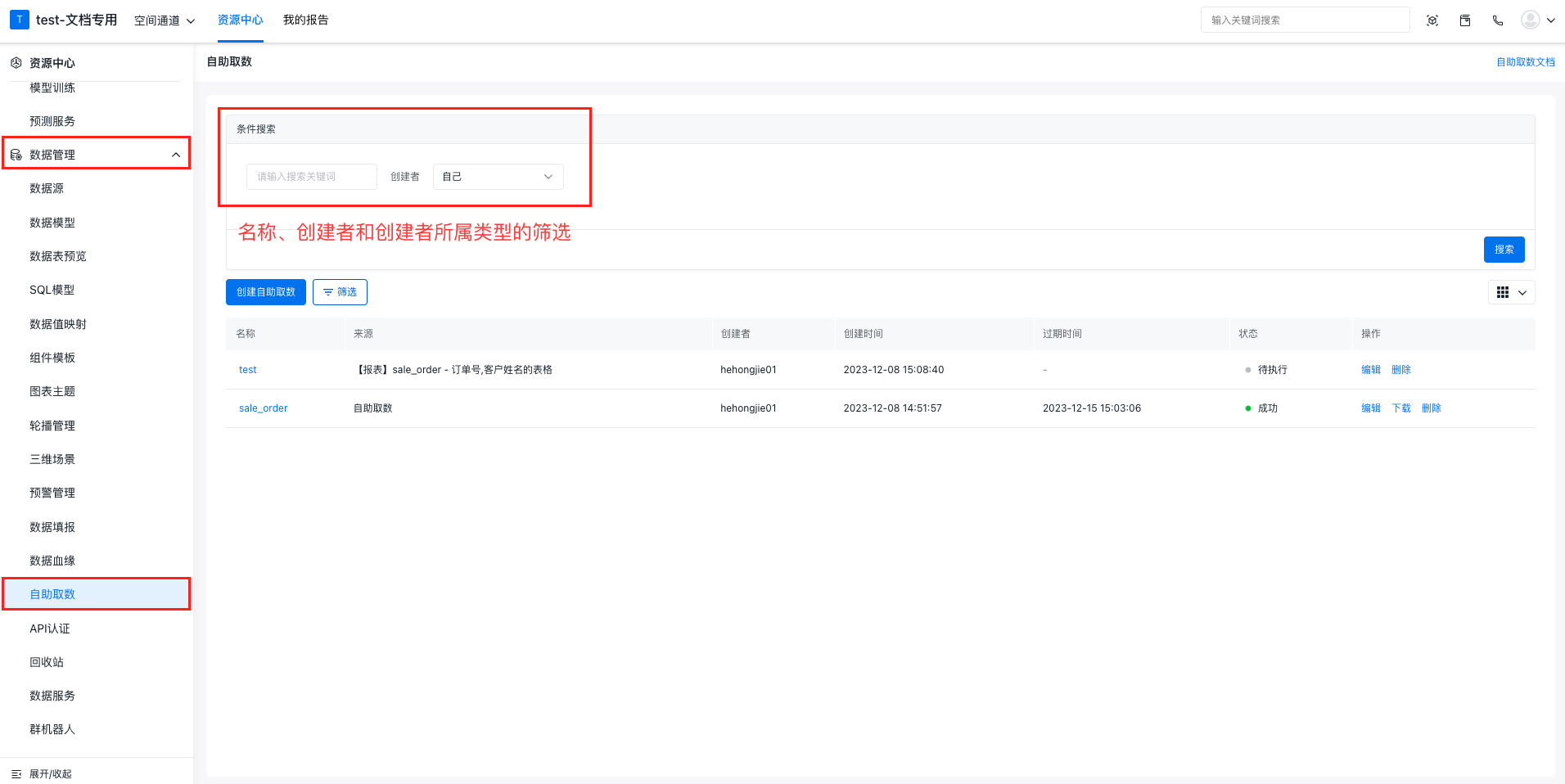Click the blue 搜索 button
This screenshot has height=784, width=1565.
point(1504,250)
